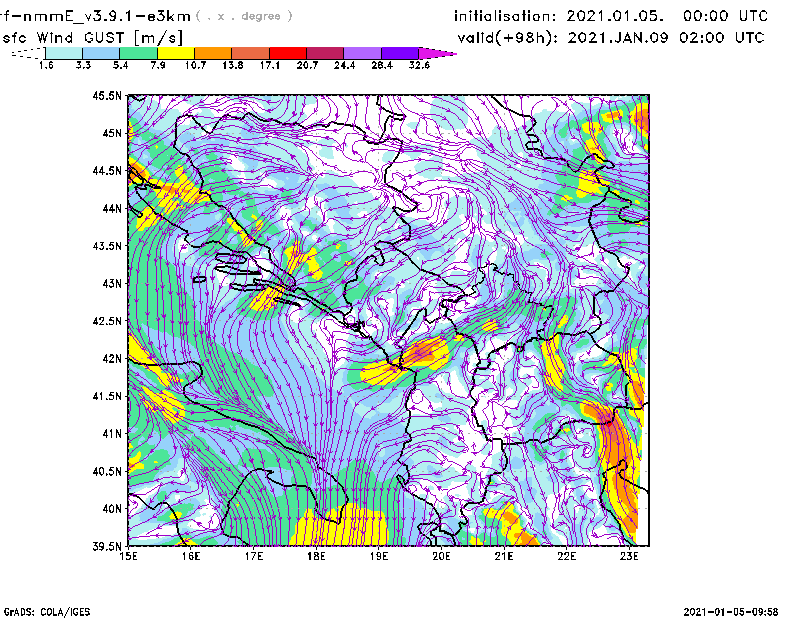Screen dimensions: 800x618
Task: Click the 17.1 colorbar value
Action: click(x=270, y=65)
